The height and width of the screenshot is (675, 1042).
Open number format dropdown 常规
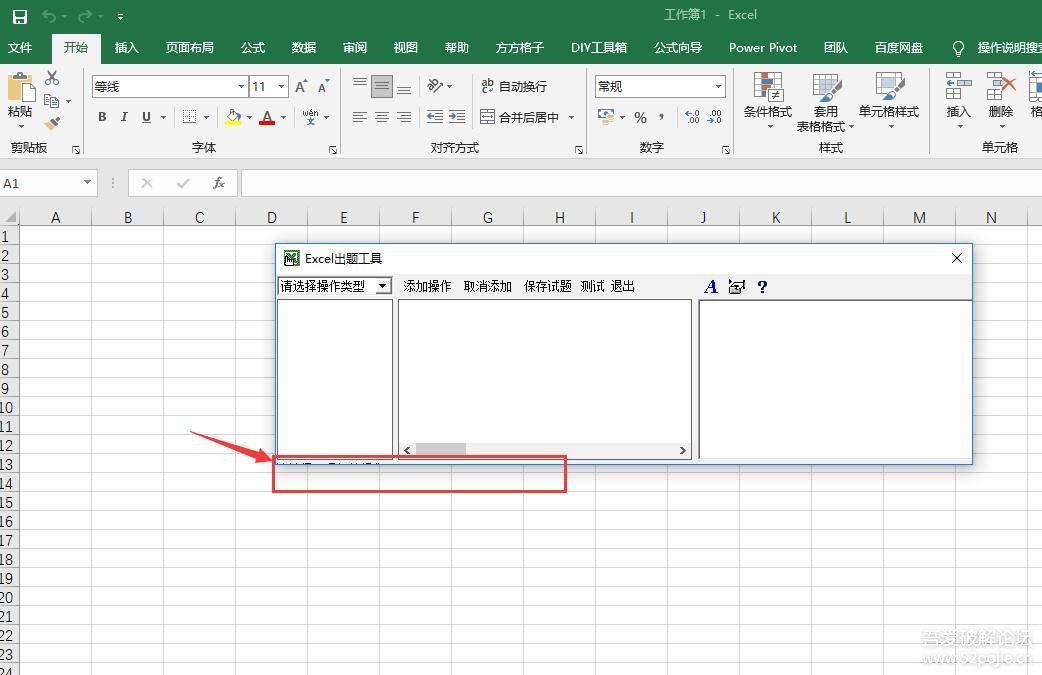pos(718,86)
